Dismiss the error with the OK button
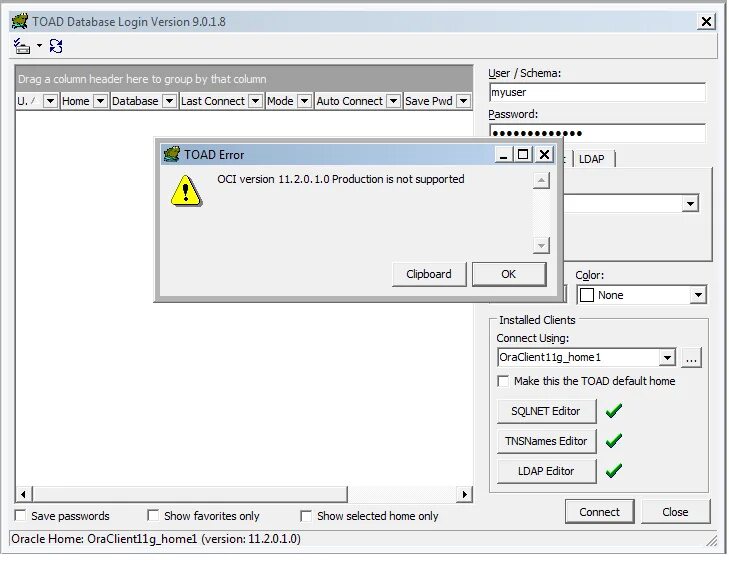 pos(509,274)
